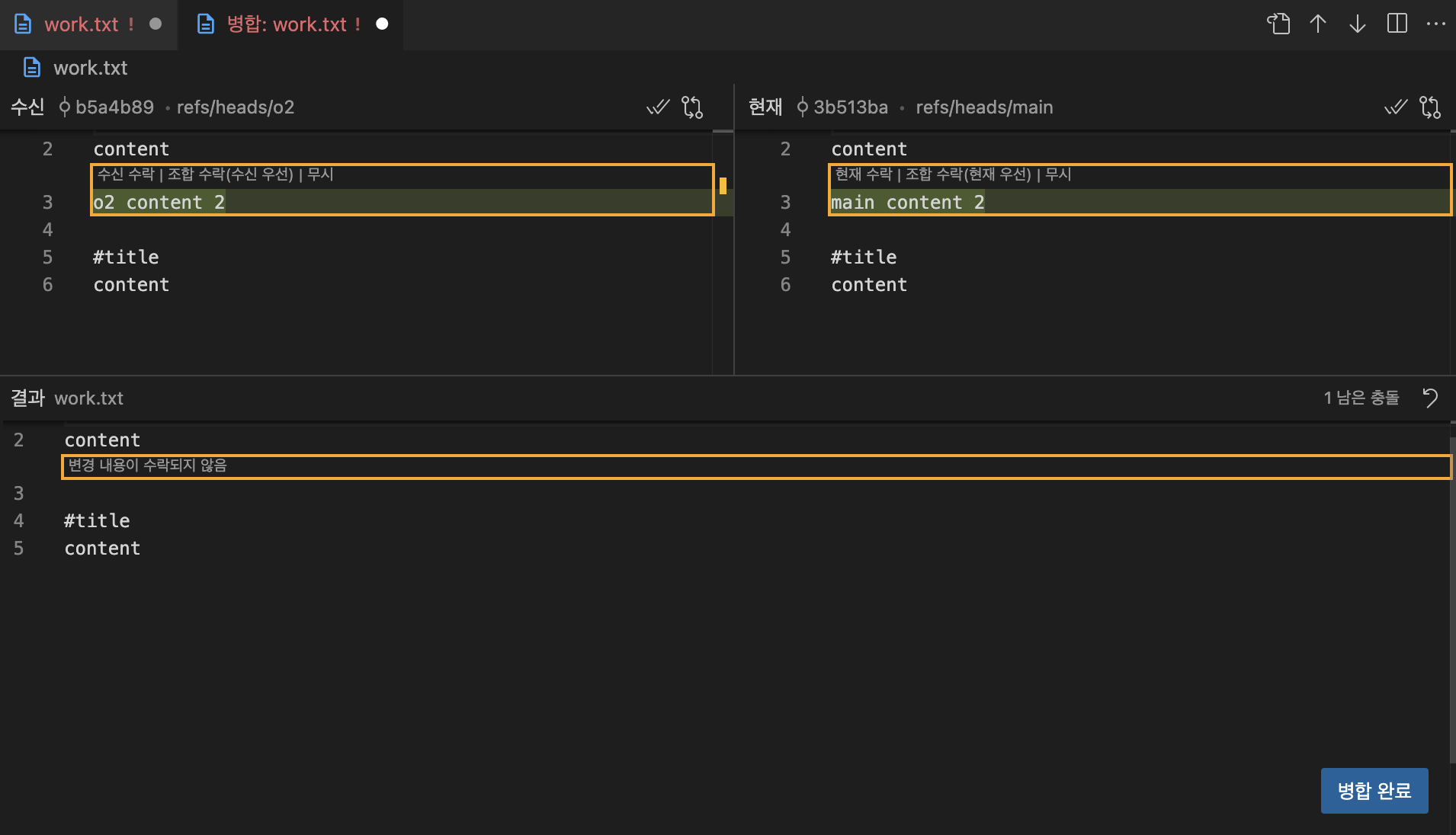
Task: Open the file icon in the editor toolbar
Action: pyautogui.click(x=1278, y=24)
